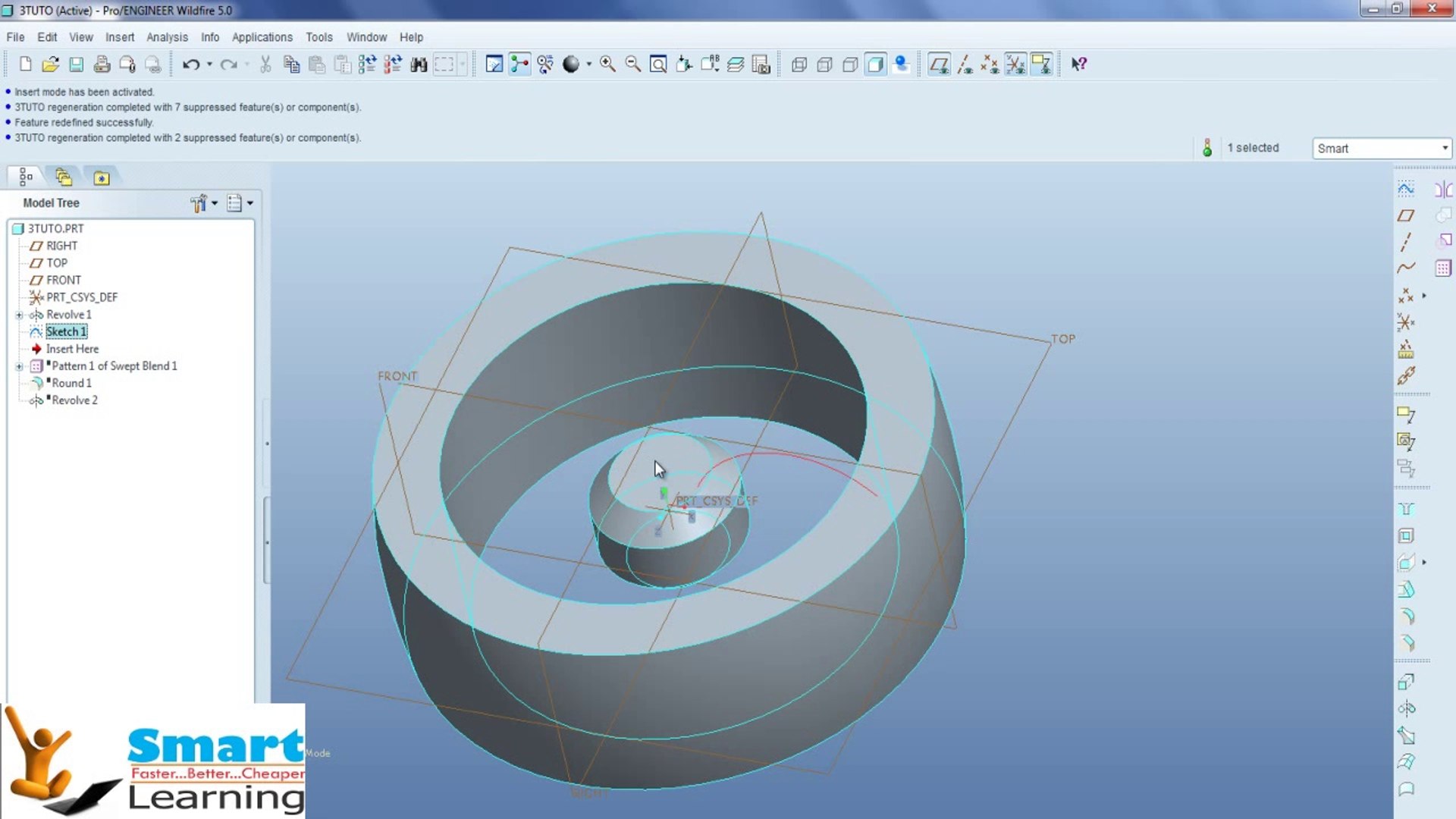Open the Smart selection filter dropdown
This screenshot has height=819, width=1456.
tap(1443, 148)
